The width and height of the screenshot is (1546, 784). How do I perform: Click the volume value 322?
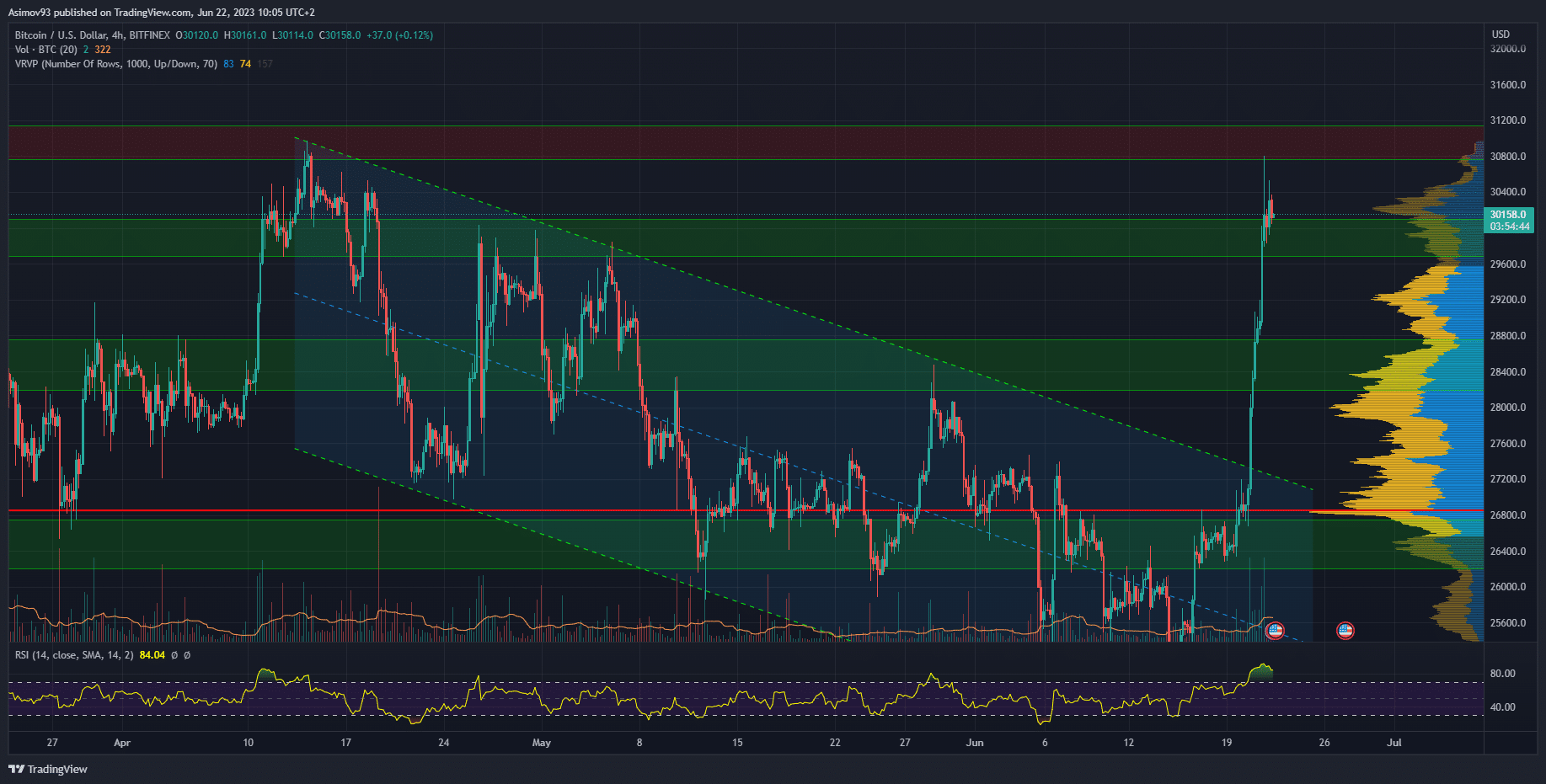pyautogui.click(x=103, y=50)
